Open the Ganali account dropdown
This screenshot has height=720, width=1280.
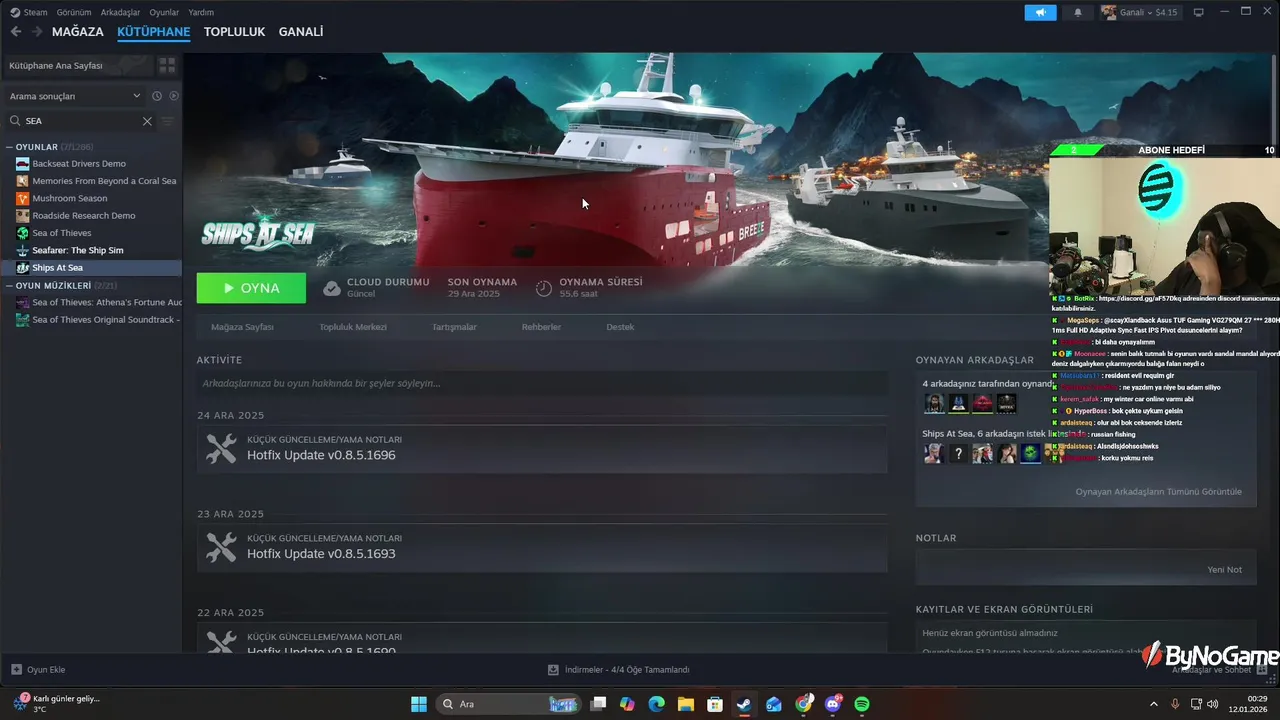pyautogui.click(x=1140, y=12)
